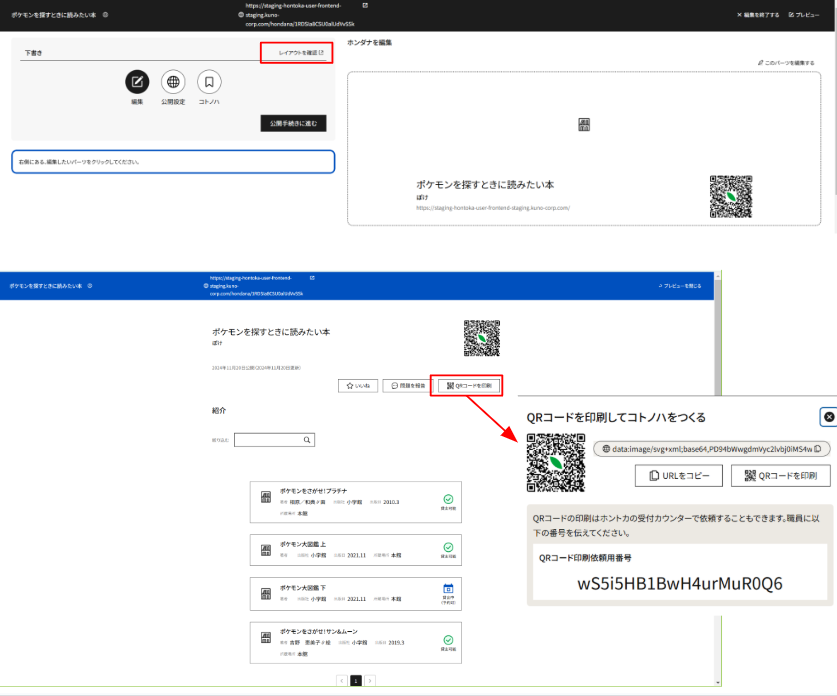The image size is (837, 696).
Task: Click heading QRコードを印刷してコトノハをつくる
Action: click(x=616, y=417)
